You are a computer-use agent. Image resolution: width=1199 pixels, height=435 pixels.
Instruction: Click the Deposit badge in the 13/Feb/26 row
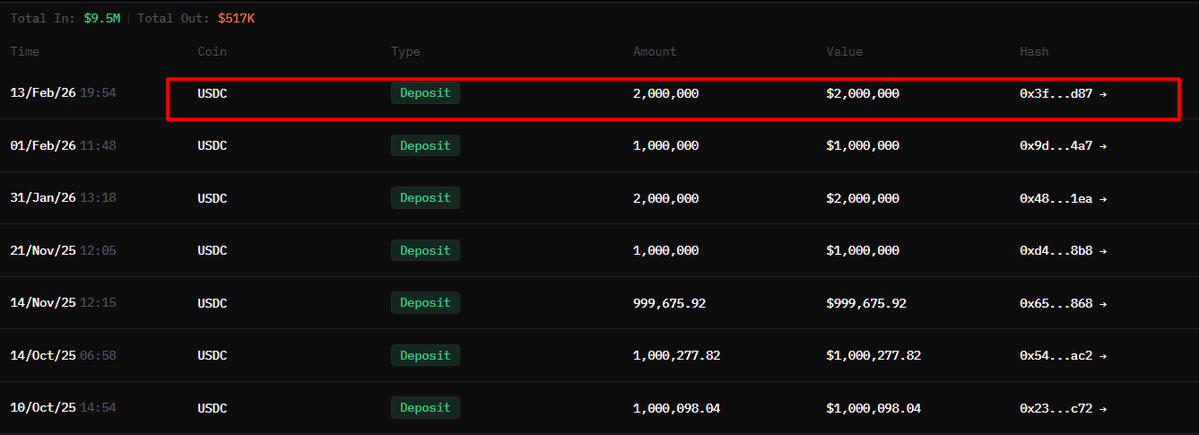(x=425, y=94)
